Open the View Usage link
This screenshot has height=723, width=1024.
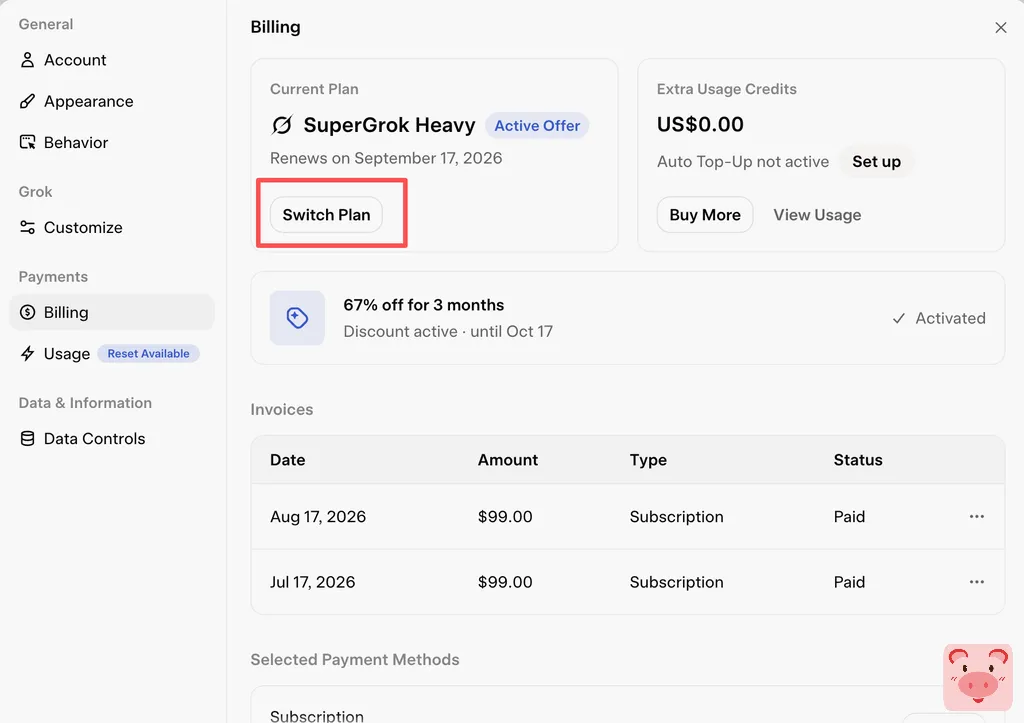coord(817,215)
